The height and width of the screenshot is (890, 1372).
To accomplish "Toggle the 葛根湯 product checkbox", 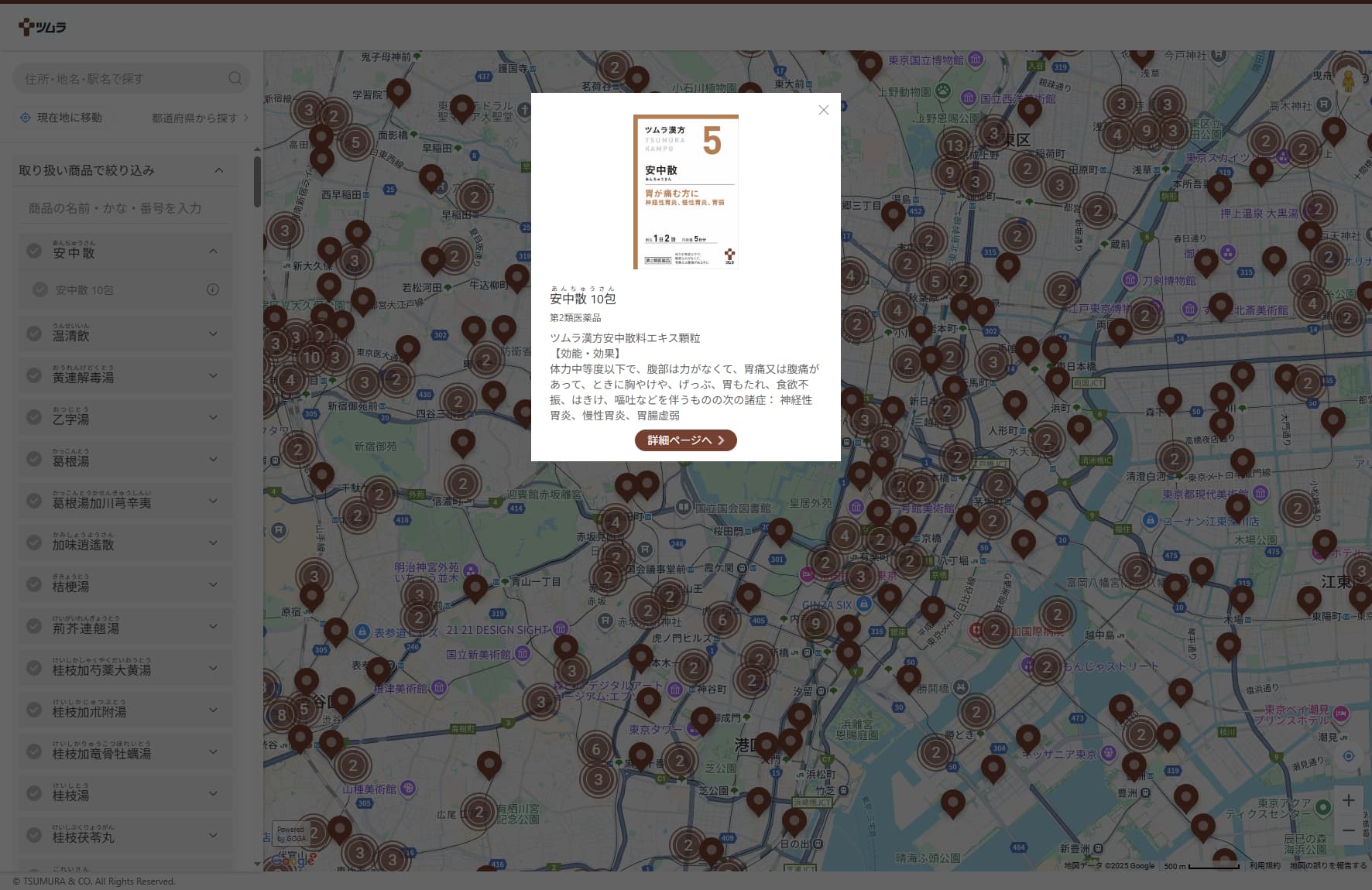I will 34,459.
